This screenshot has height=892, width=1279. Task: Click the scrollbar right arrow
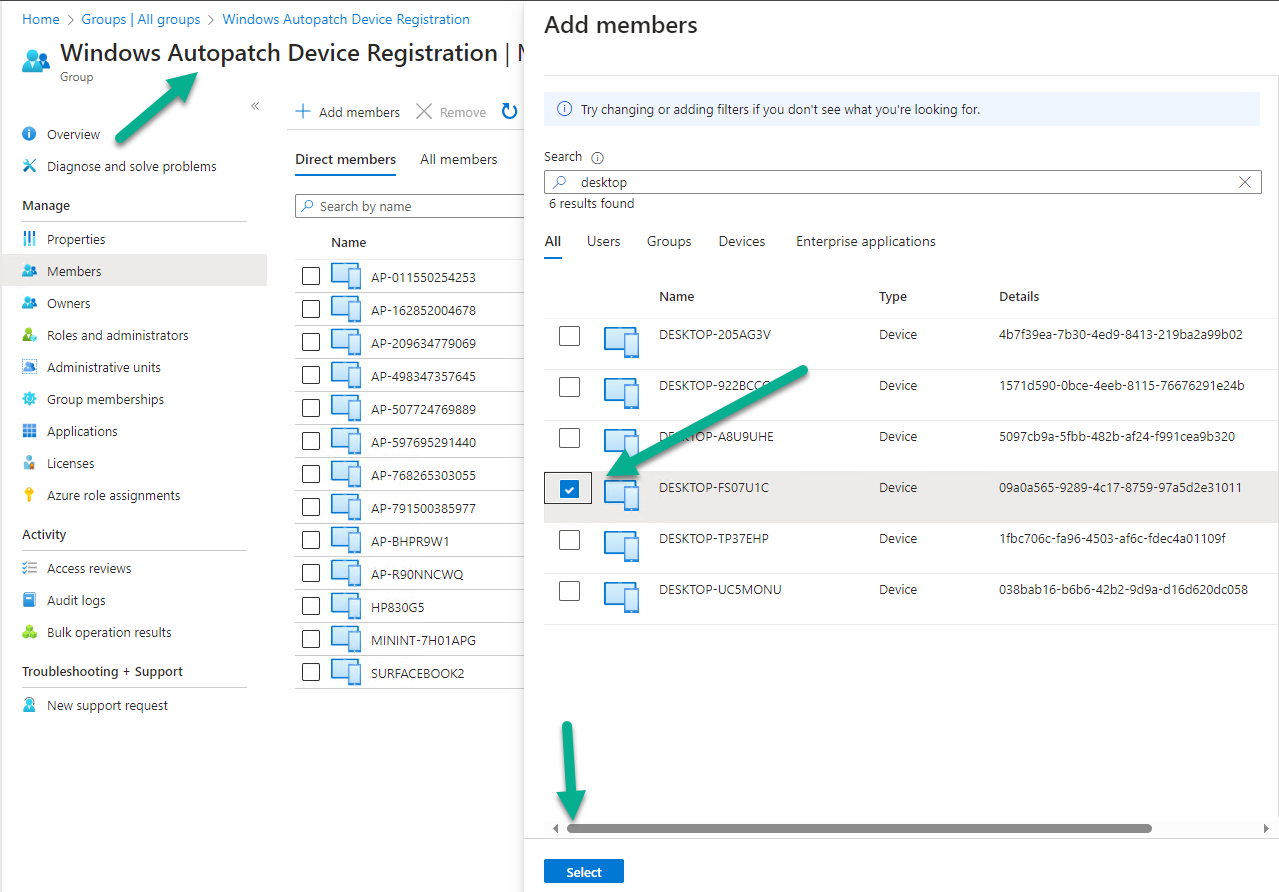tap(1266, 828)
